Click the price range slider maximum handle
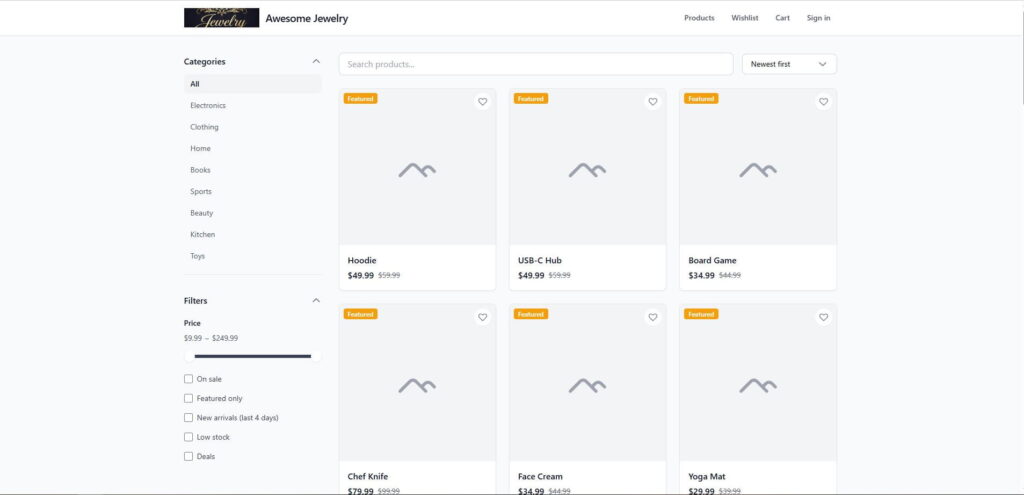This screenshot has height=495, width=1024. (316, 356)
